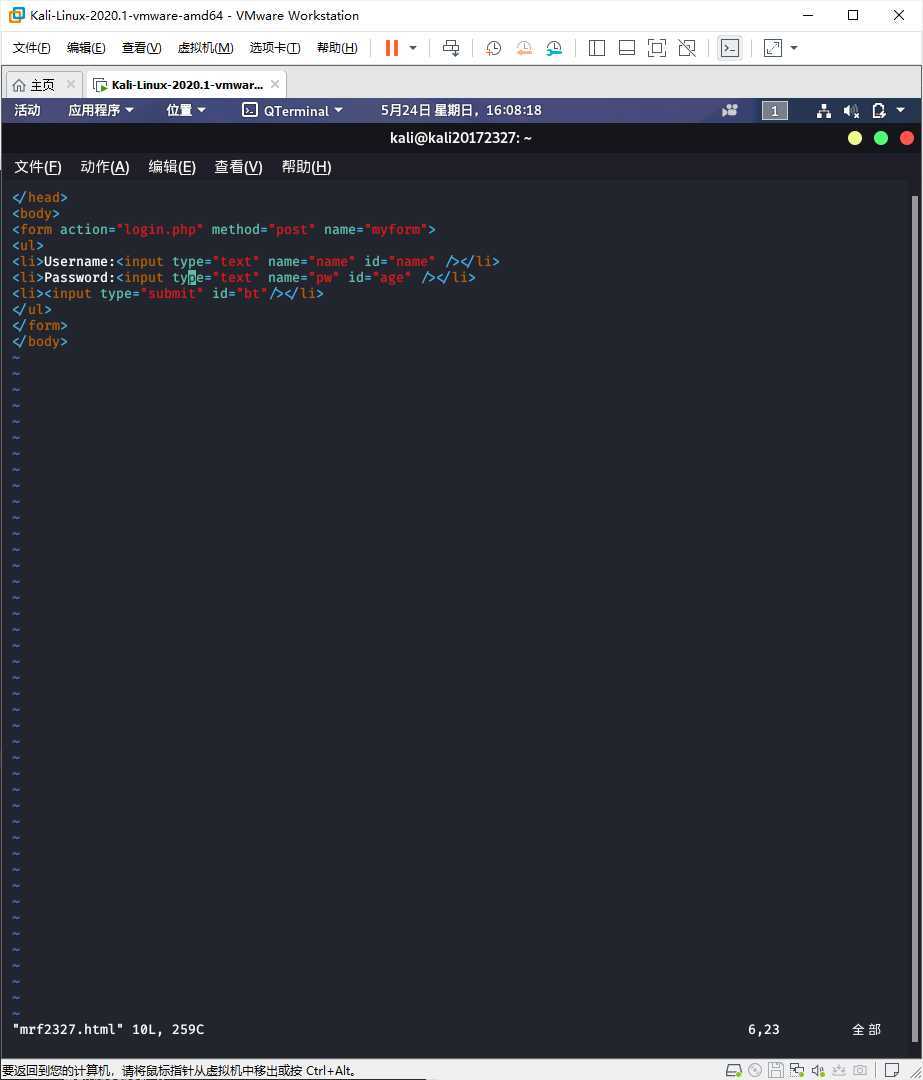The image size is (923, 1080).
Task: Expand the stretch guest dropdown arrow
Action: pos(794,48)
